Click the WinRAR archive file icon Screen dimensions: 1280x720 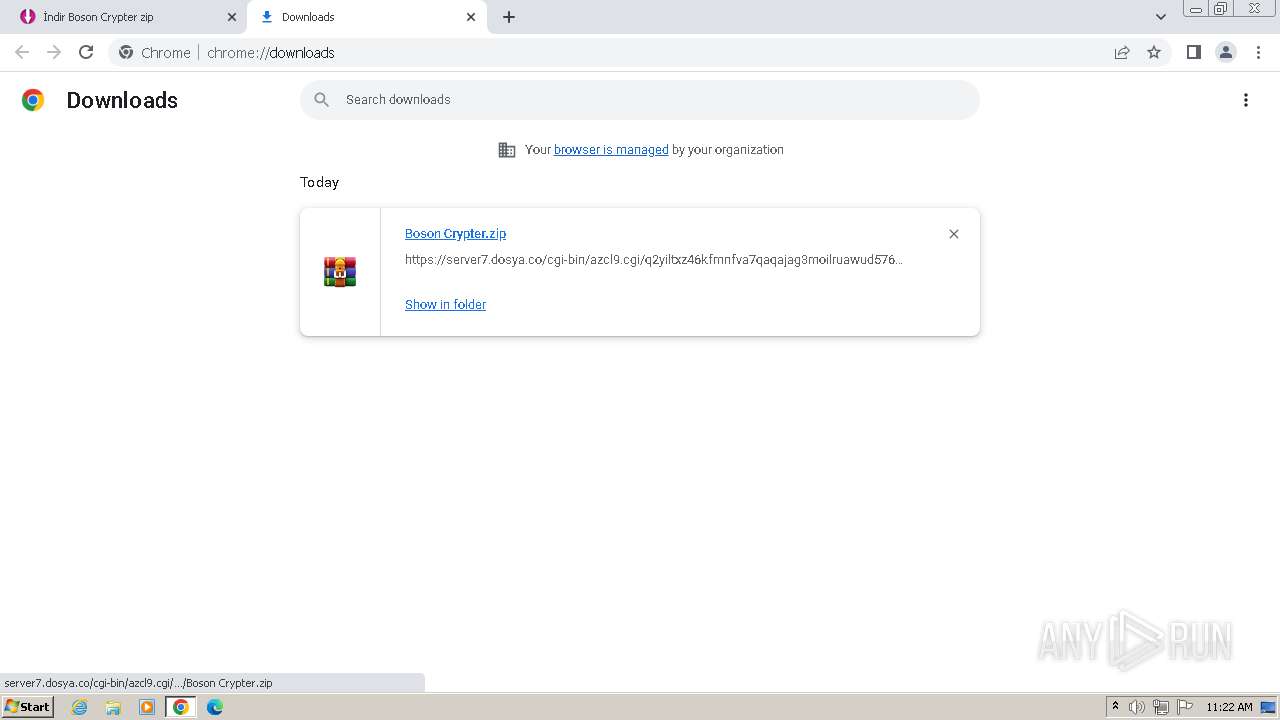(340, 272)
